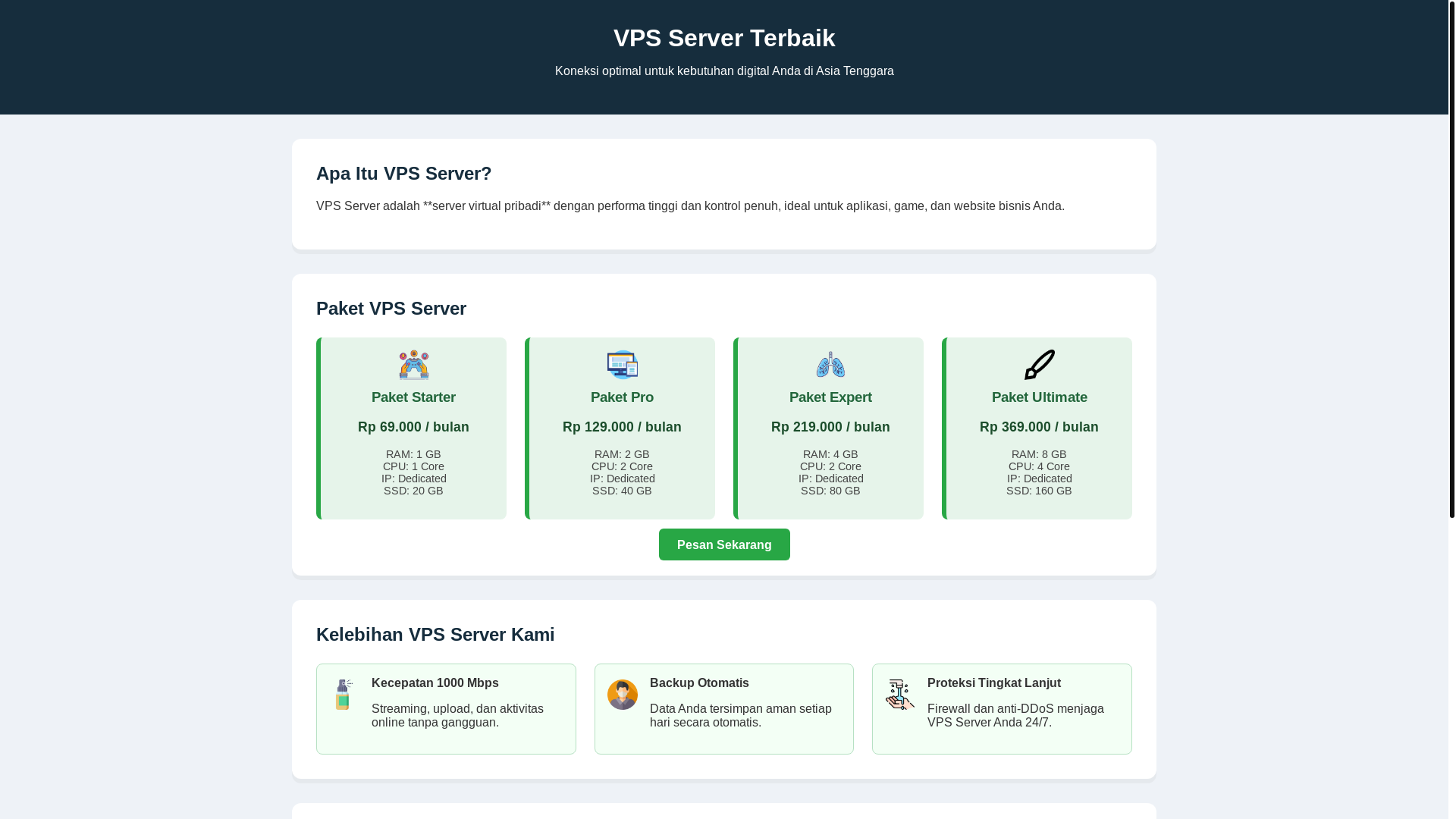Click the RAM: 4 GB spec line

click(x=830, y=454)
